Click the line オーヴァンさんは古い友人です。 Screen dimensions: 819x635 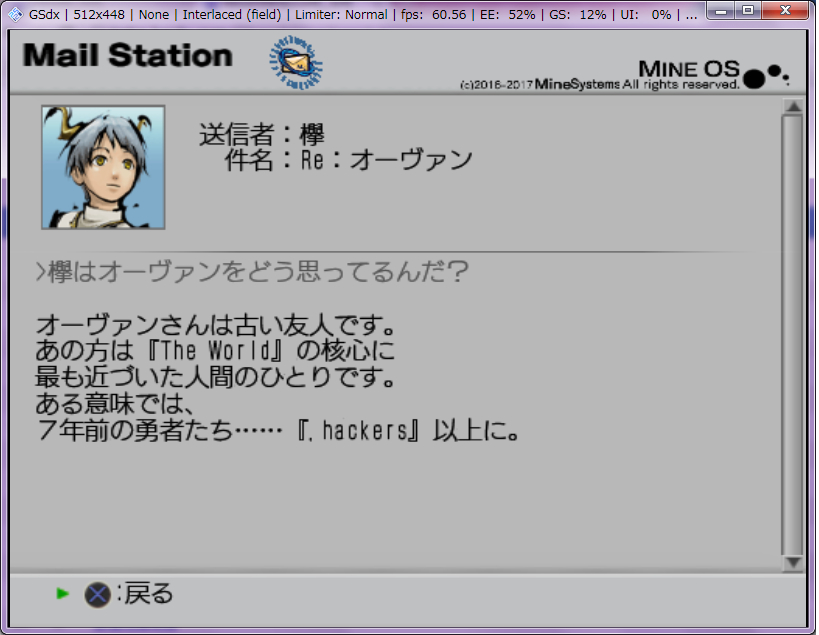tap(216, 325)
